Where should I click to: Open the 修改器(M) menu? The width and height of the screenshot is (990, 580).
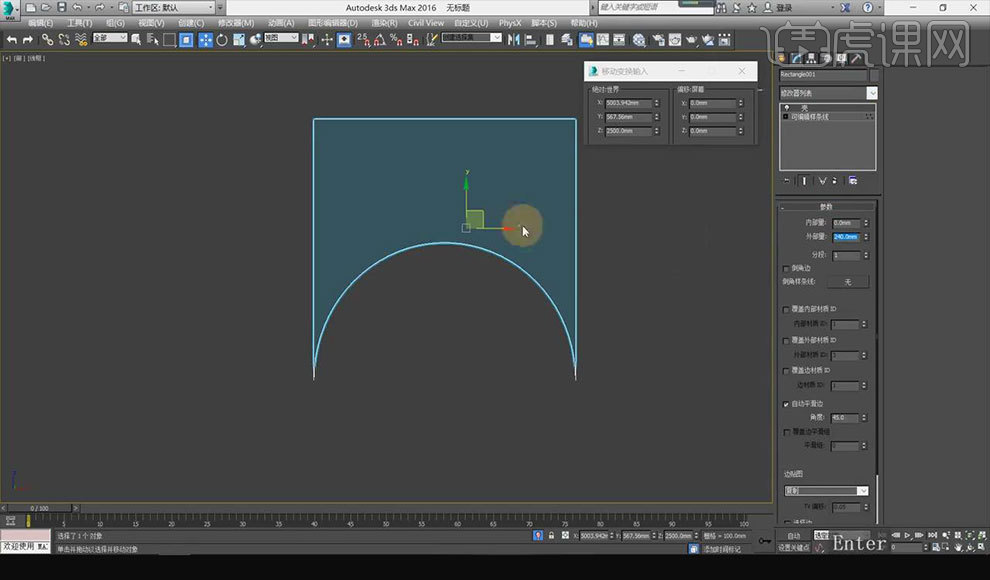(235, 23)
